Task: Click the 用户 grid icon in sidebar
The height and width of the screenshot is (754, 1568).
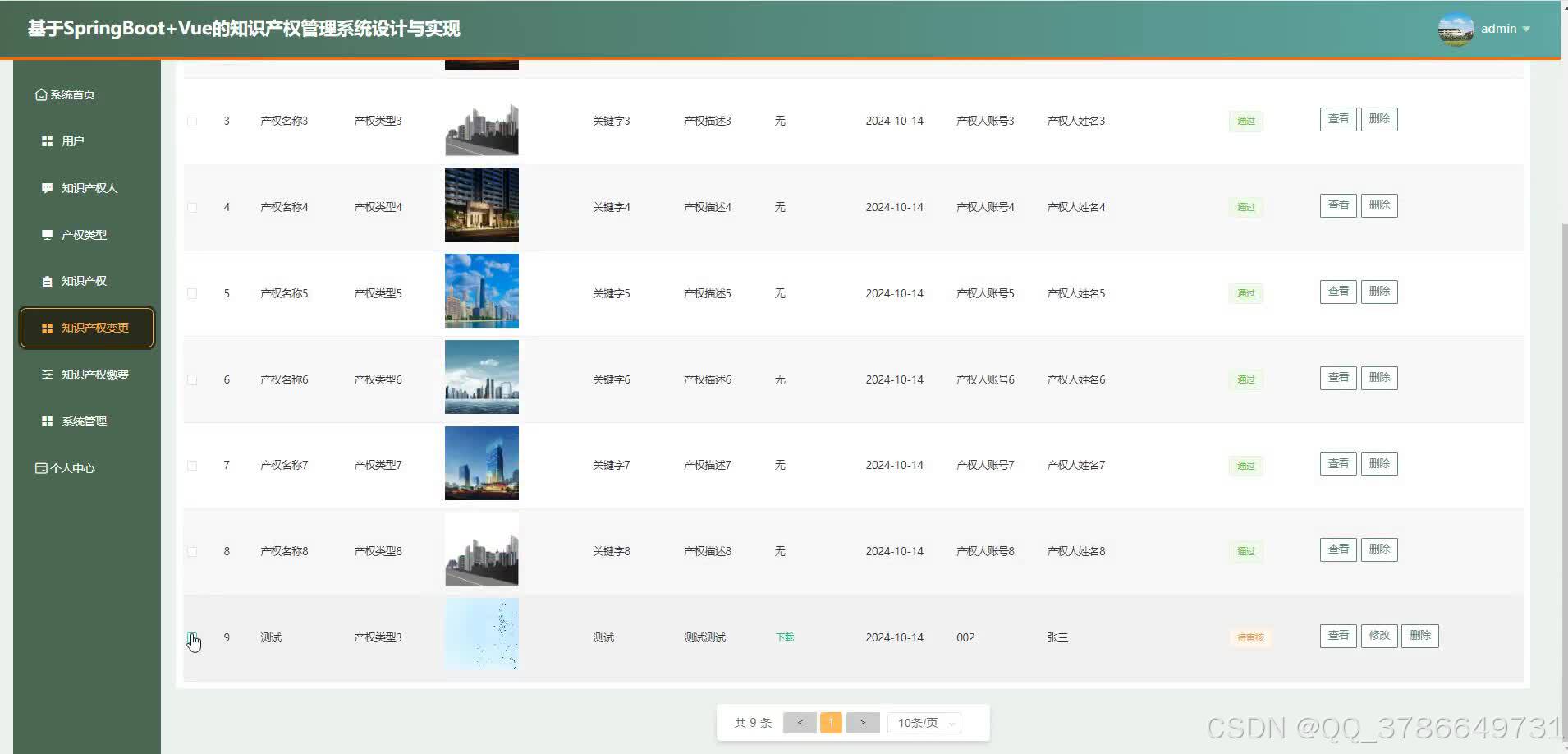Action: click(x=47, y=140)
